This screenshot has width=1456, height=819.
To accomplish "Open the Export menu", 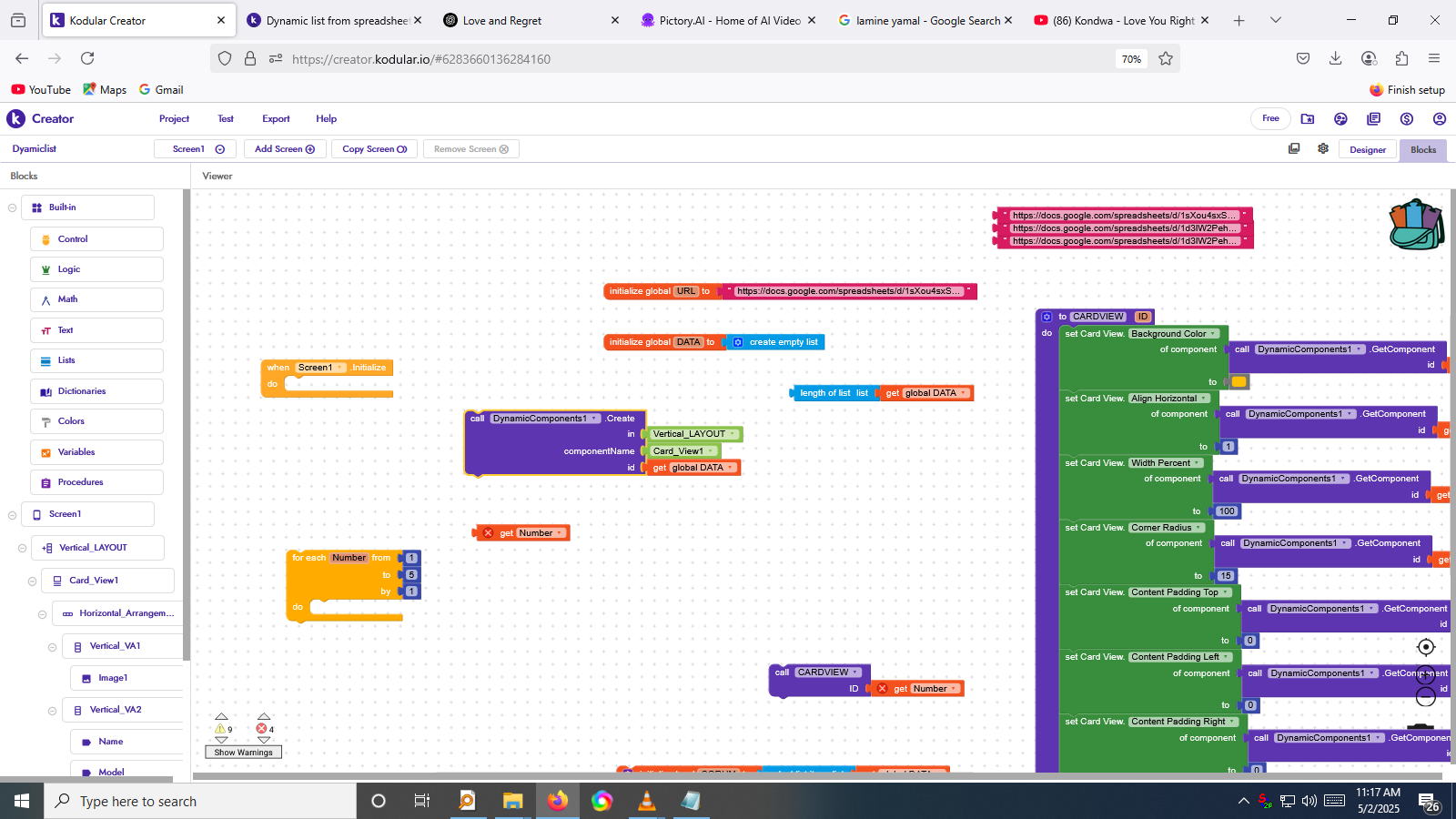I will 276,118.
